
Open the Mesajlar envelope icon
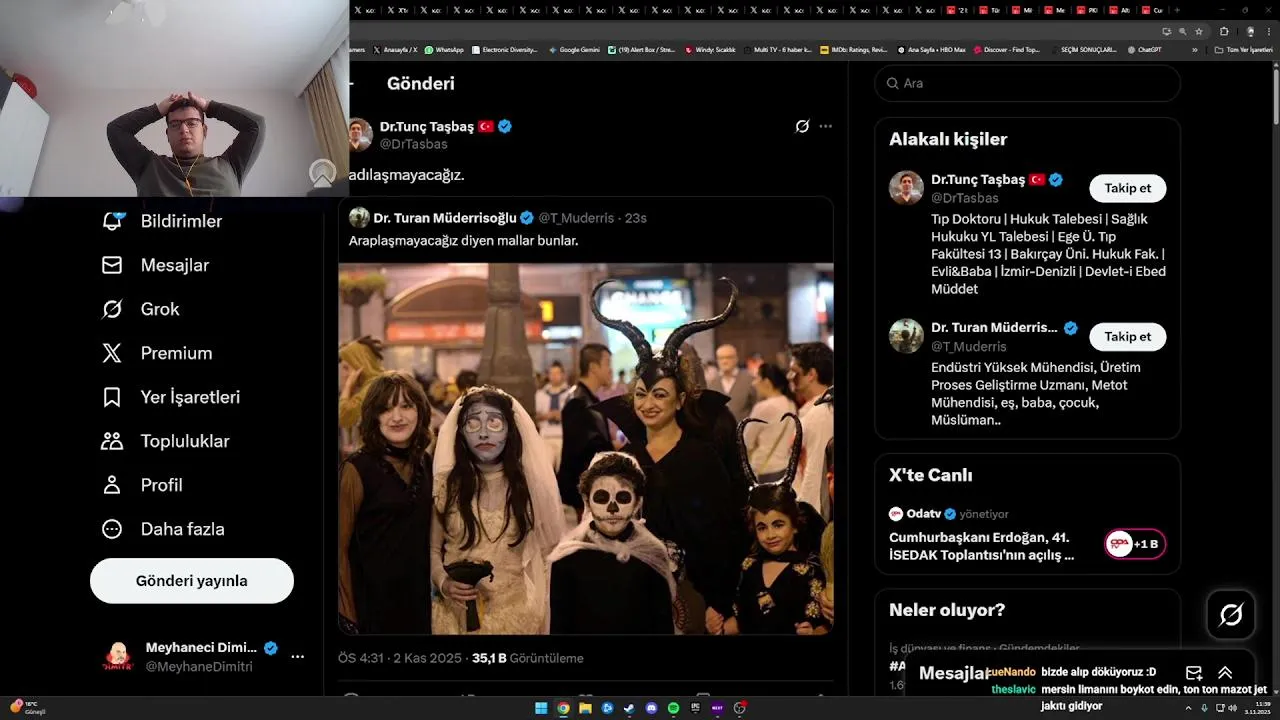pyautogui.click(x=112, y=265)
